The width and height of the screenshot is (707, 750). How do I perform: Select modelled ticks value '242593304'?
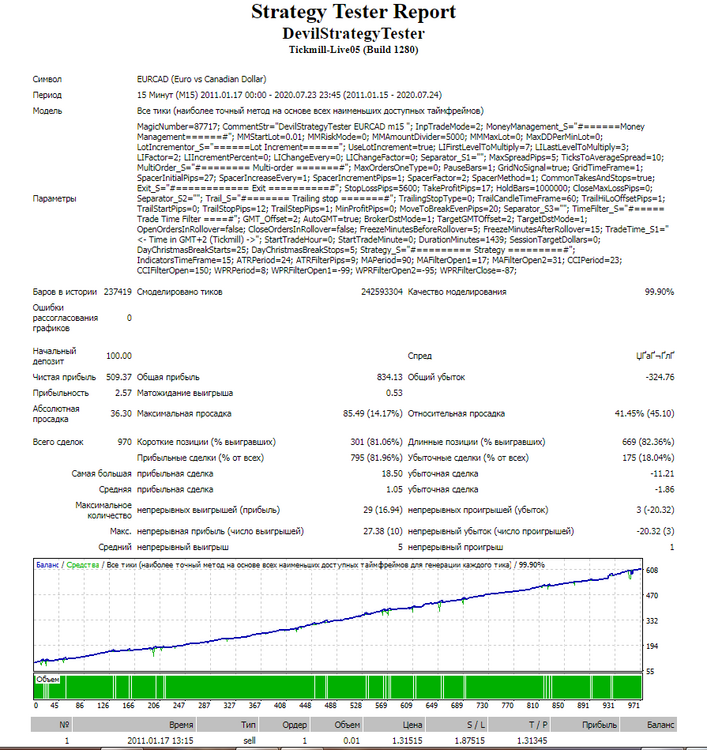coord(382,292)
